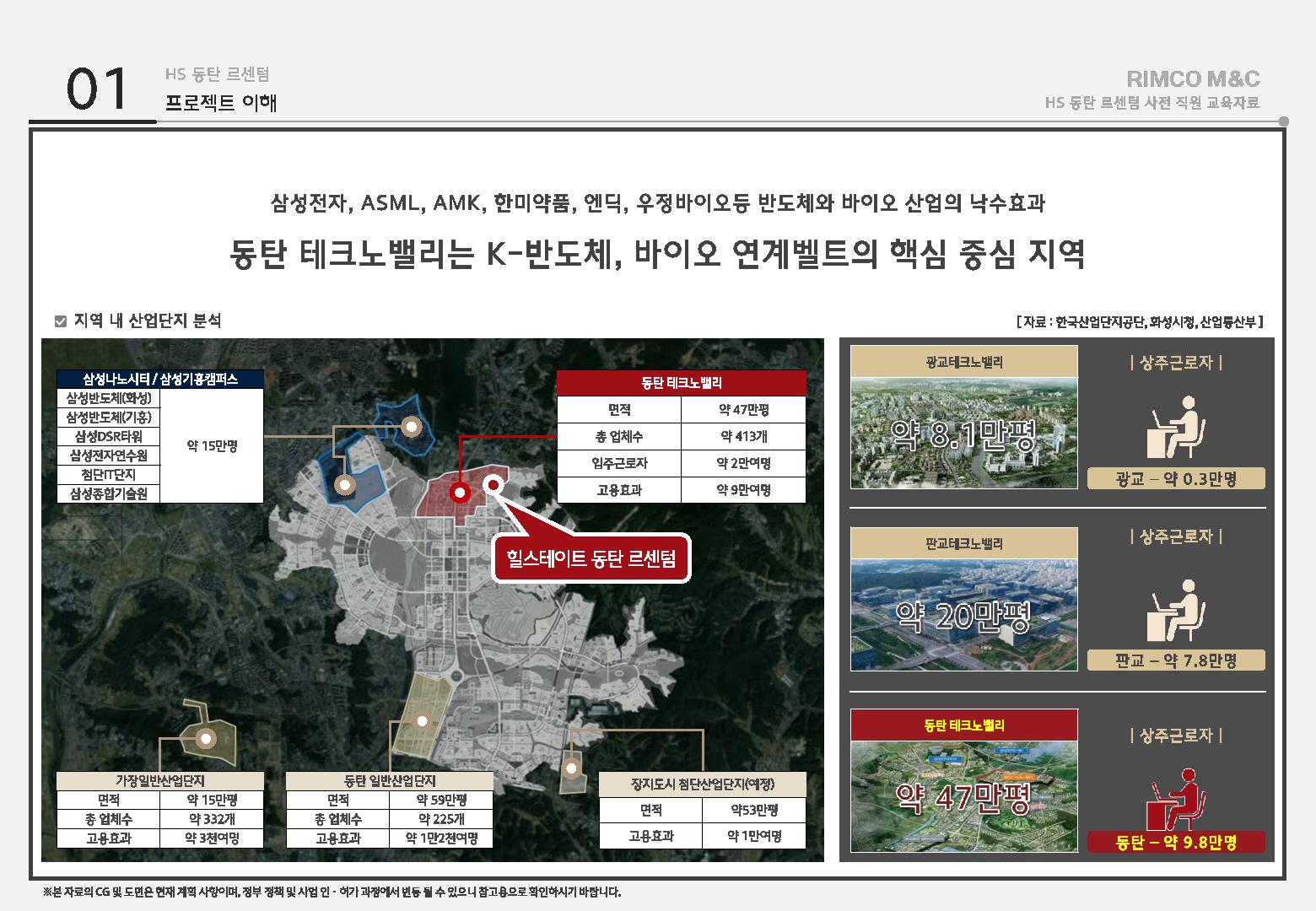Click the 약 3천여명 cell
Viewport: 1316px width, 911px height.
tap(212, 838)
